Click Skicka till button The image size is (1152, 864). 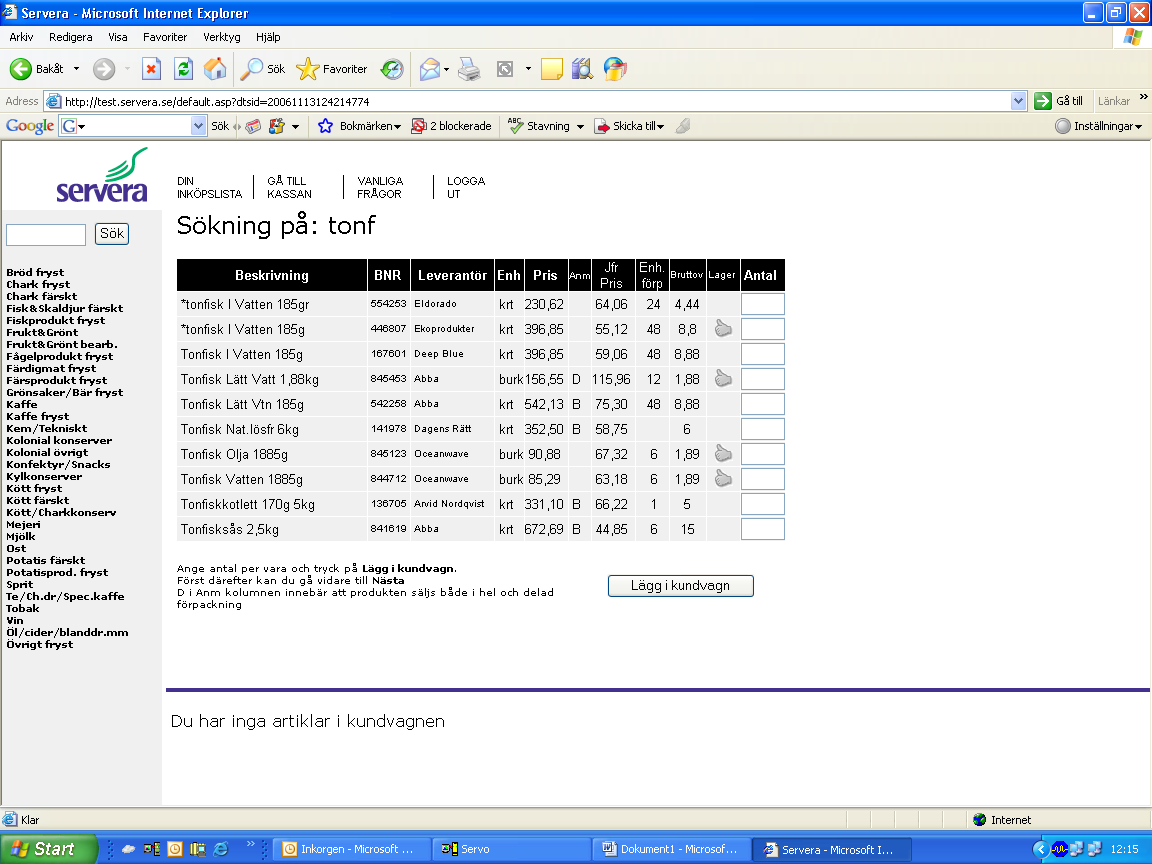point(629,126)
